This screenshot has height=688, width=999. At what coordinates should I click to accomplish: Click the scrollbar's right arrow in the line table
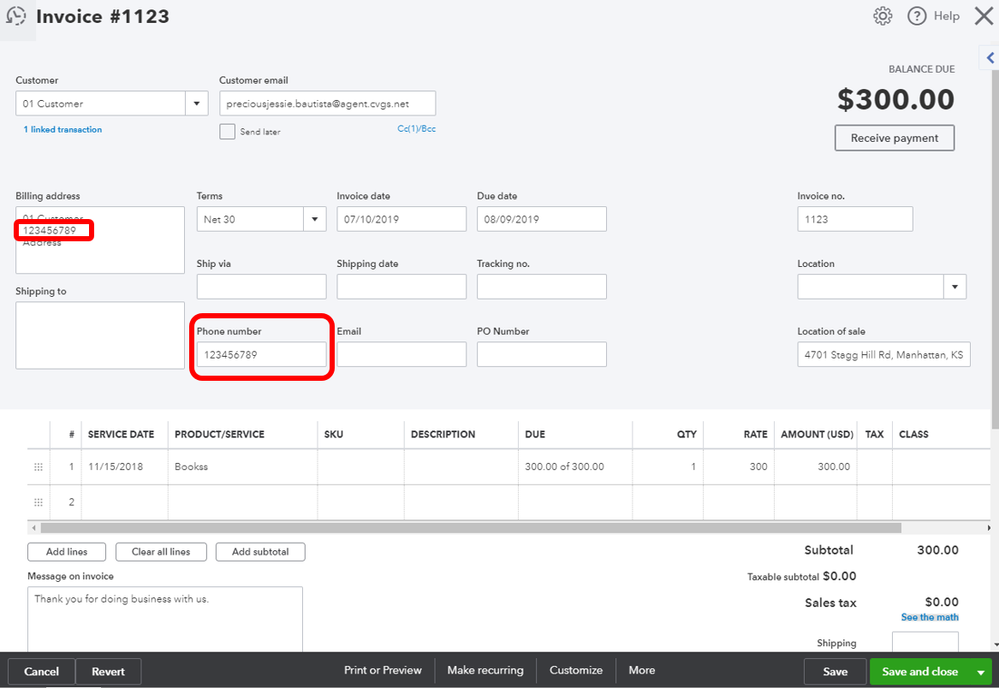pyautogui.click(x=988, y=527)
